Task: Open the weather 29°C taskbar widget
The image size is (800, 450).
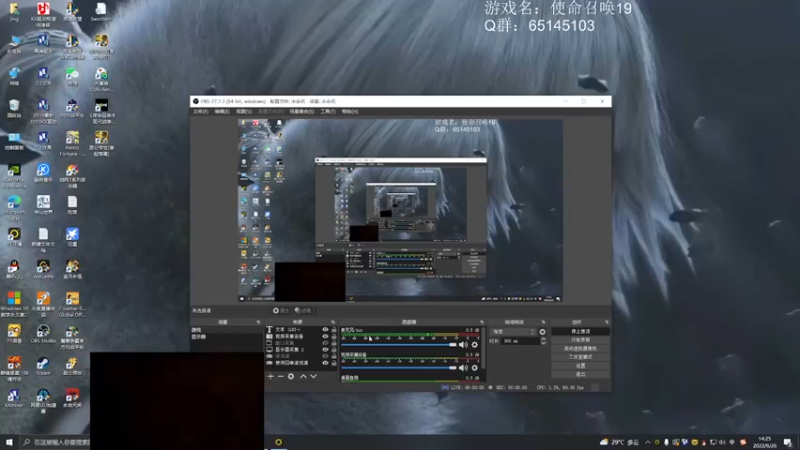Action: (619, 442)
